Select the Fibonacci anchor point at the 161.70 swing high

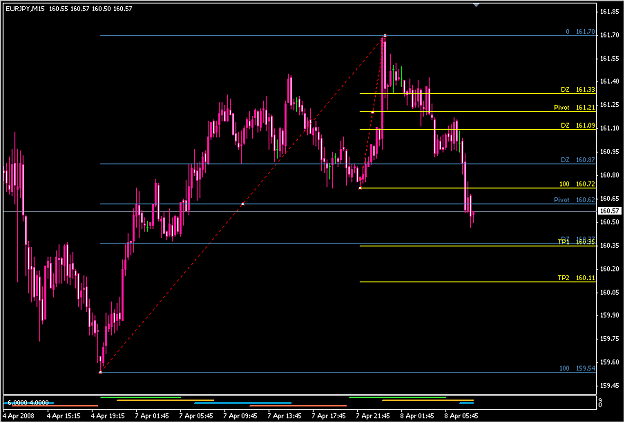click(385, 36)
